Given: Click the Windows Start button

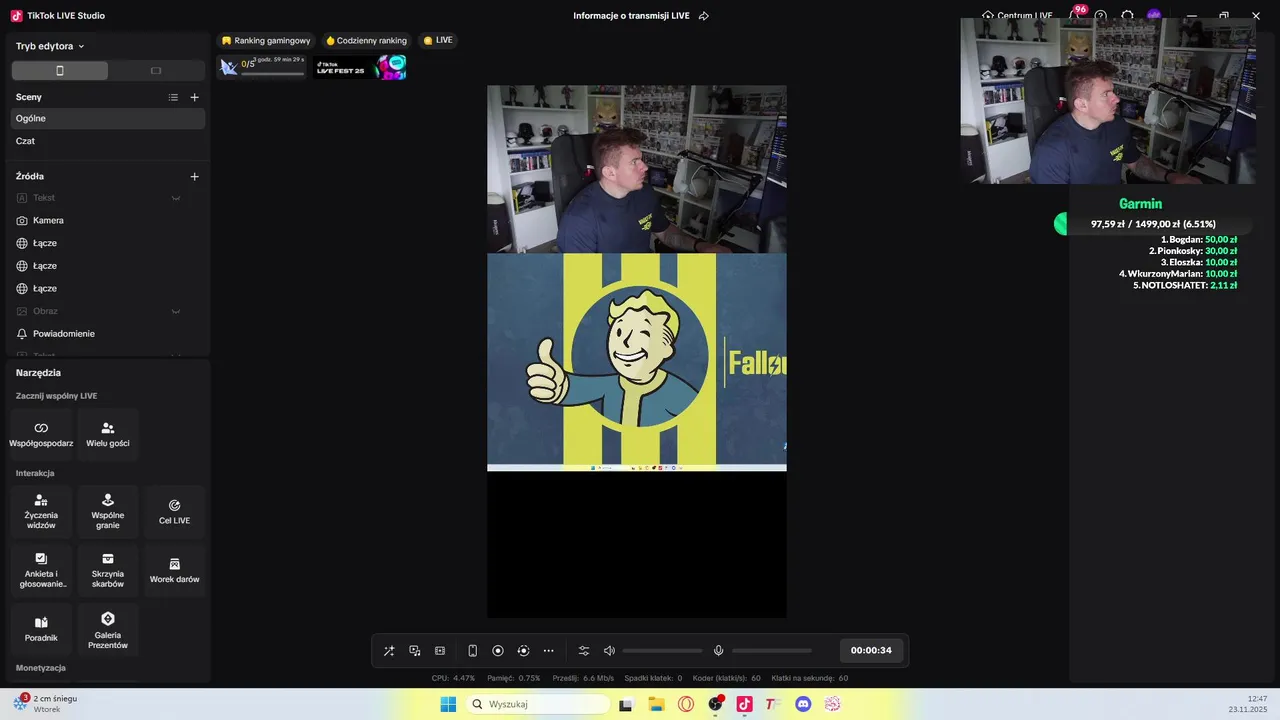Looking at the screenshot, I should (448, 704).
